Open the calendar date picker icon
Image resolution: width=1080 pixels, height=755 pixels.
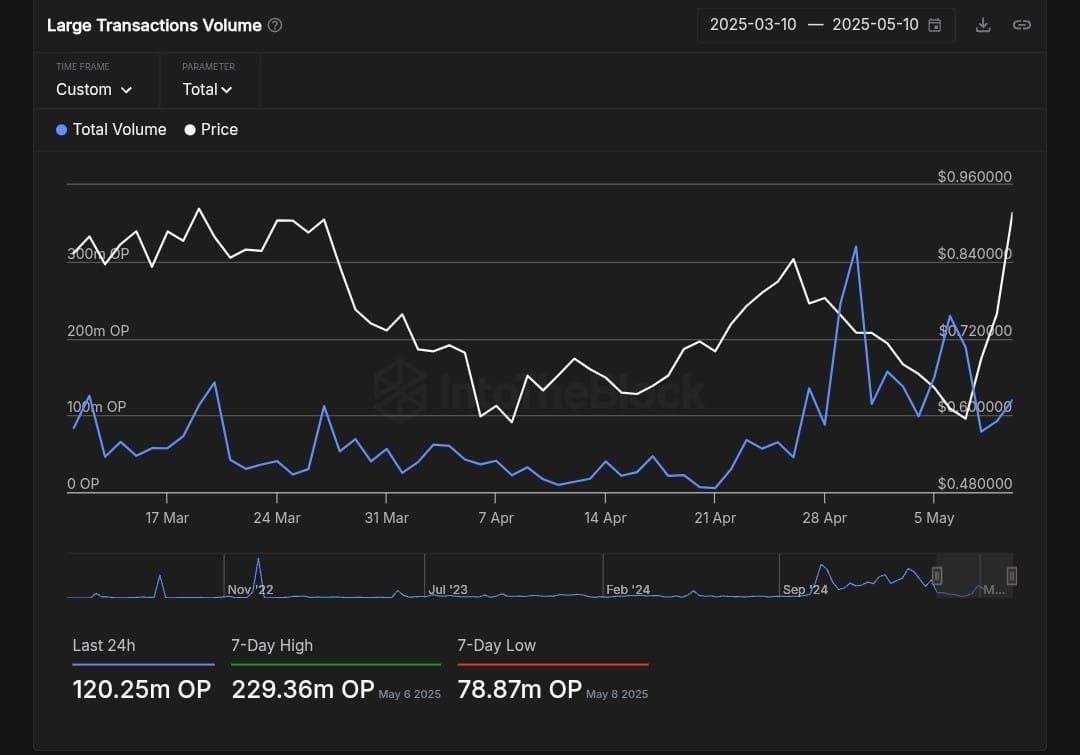coord(935,25)
